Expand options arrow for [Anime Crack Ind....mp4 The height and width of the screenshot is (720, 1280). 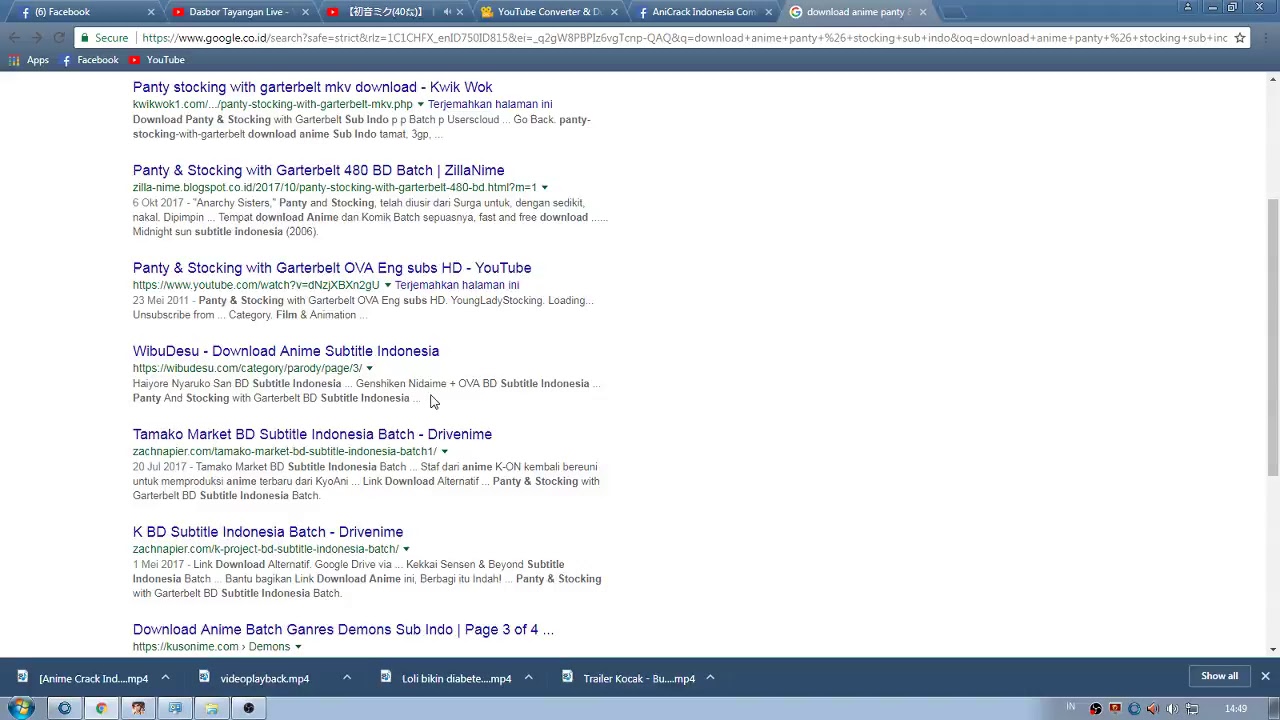pyautogui.click(x=165, y=678)
